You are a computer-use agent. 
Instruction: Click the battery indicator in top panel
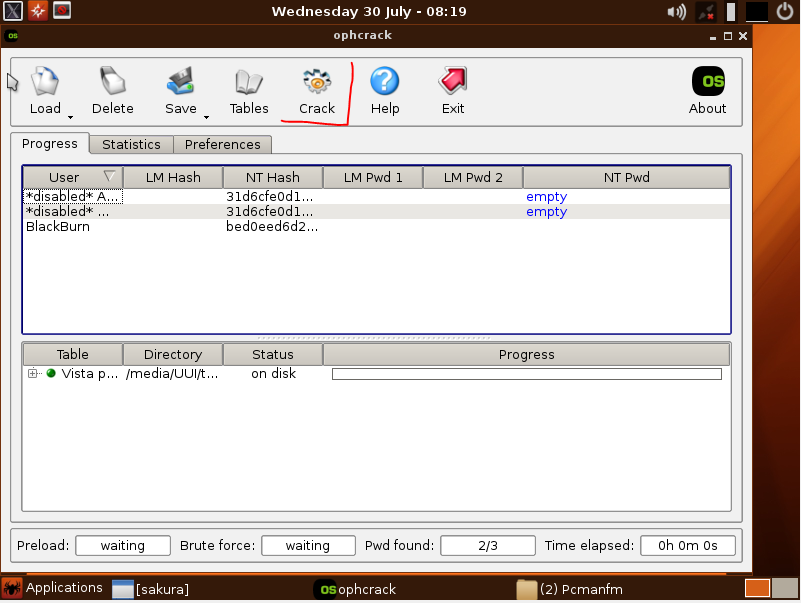coord(731,12)
